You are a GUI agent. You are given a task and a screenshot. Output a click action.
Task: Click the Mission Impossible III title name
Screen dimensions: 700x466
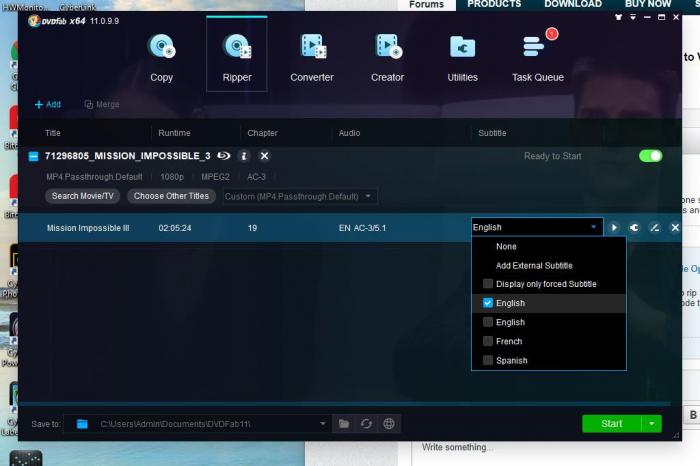(x=88, y=228)
